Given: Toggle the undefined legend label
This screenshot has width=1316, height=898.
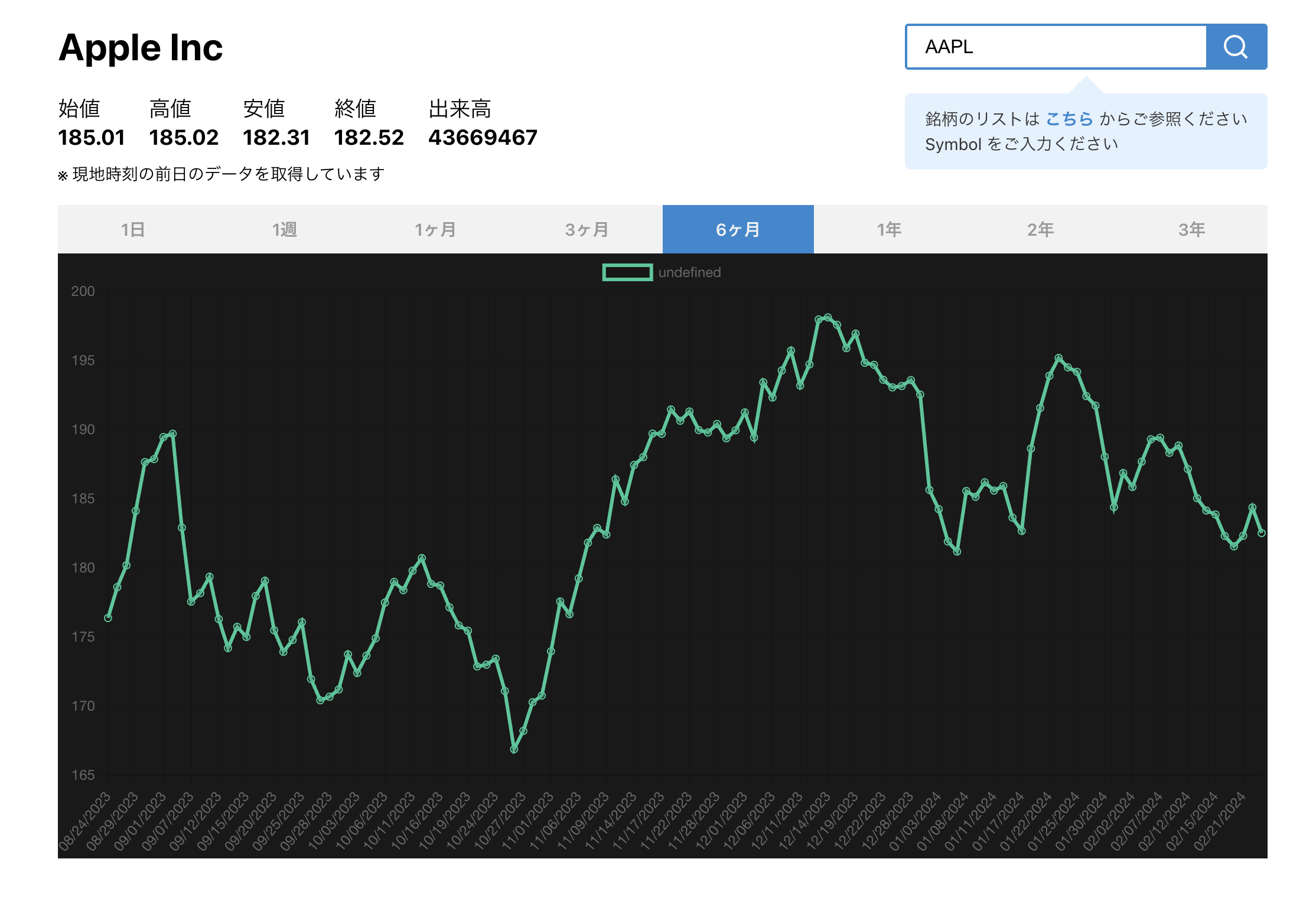Looking at the screenshot, I should pos(689,272).
